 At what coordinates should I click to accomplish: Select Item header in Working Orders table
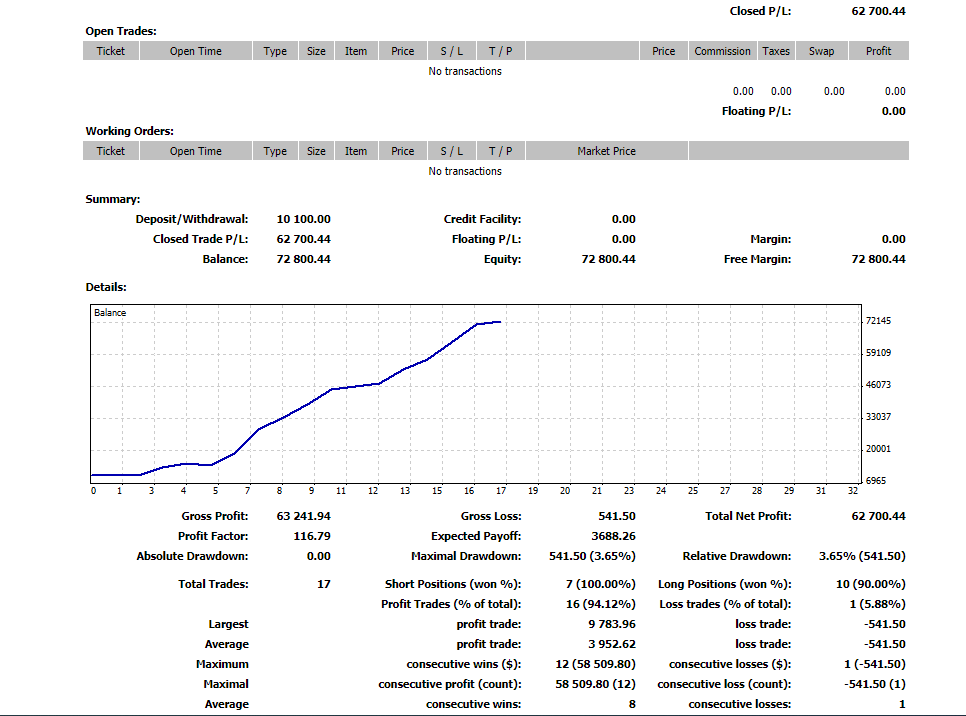tap(356, 151)
